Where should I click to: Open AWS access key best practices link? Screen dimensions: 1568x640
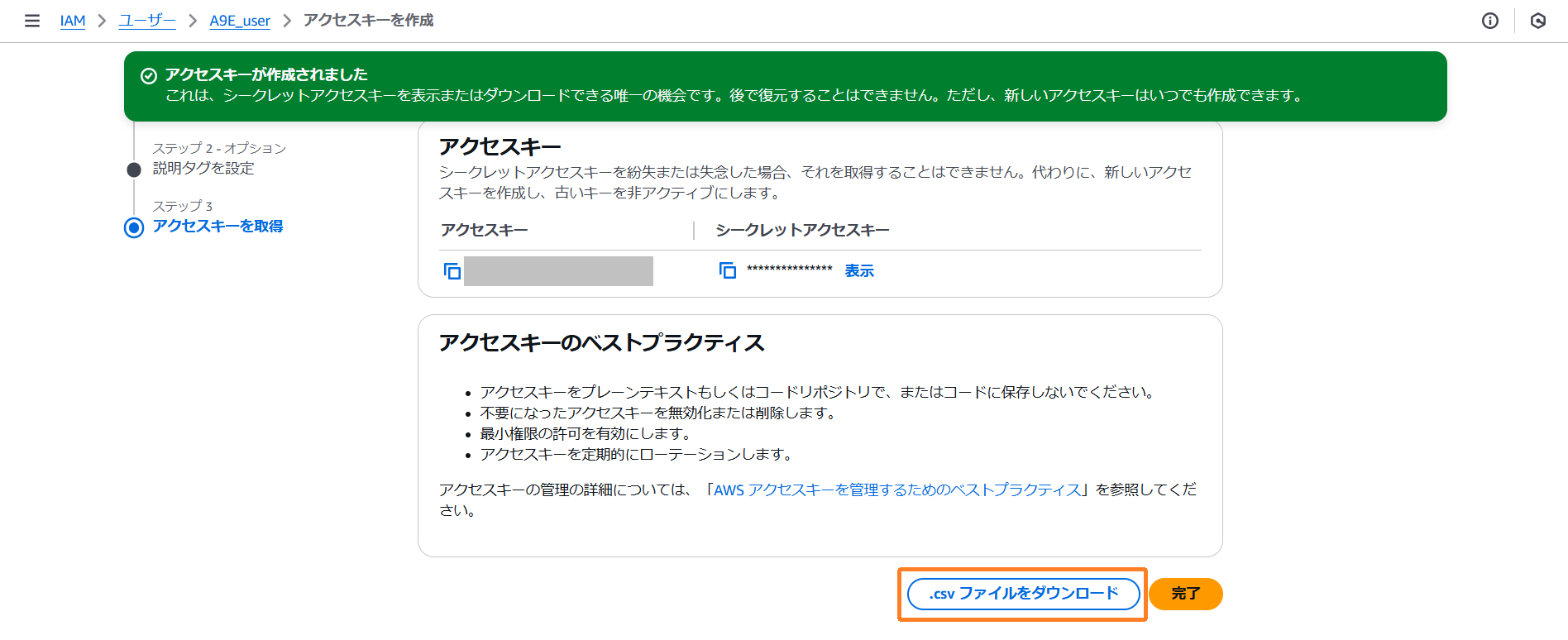pyautogui.click(x=897, y=490)
